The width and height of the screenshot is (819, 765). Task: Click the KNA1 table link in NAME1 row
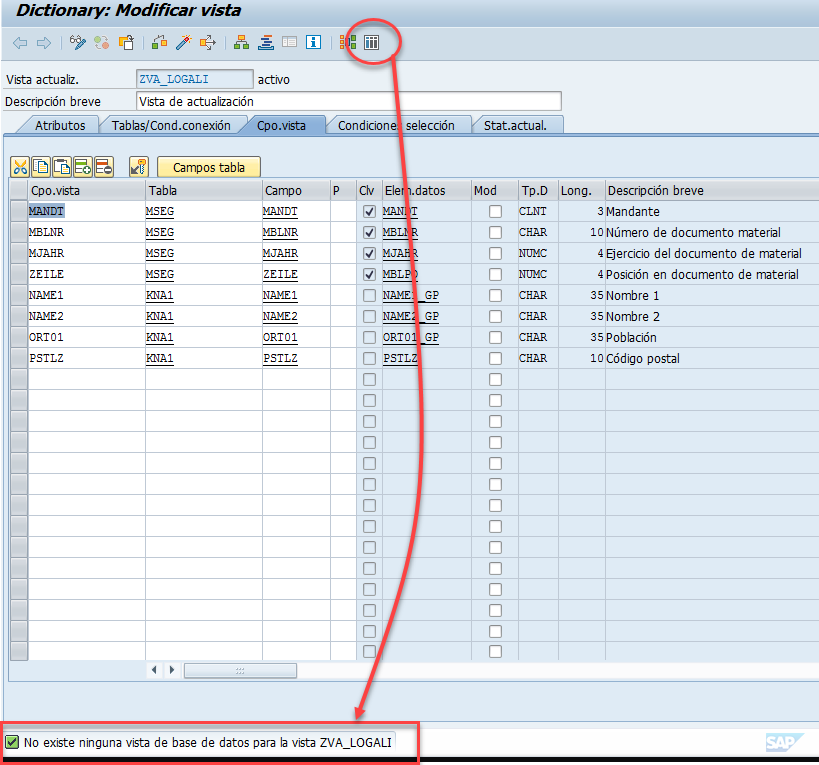(160, 296)
